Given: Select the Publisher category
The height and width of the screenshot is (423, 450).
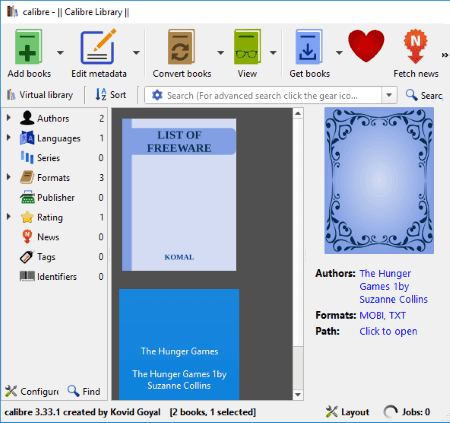Looking at the screenshot, I should click(x=55, y=197).
